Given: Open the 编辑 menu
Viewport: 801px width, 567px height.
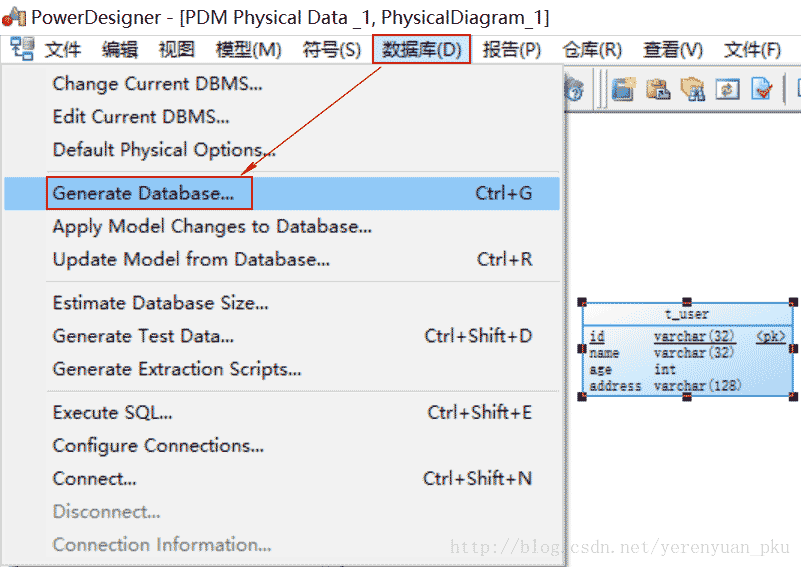Looking at the screenshot, I should 120,50.
